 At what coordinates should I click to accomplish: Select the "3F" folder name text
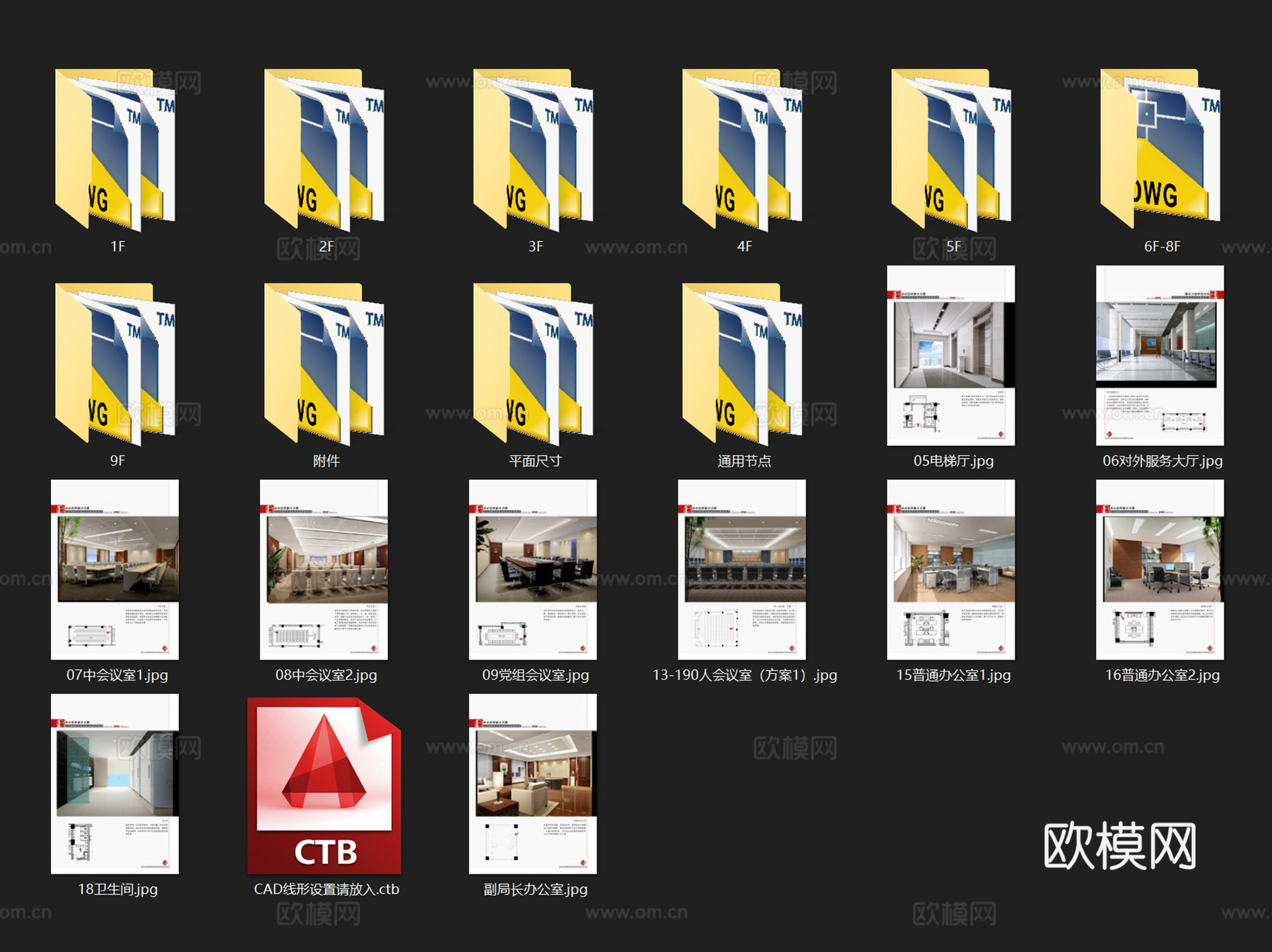pos(536,247)
